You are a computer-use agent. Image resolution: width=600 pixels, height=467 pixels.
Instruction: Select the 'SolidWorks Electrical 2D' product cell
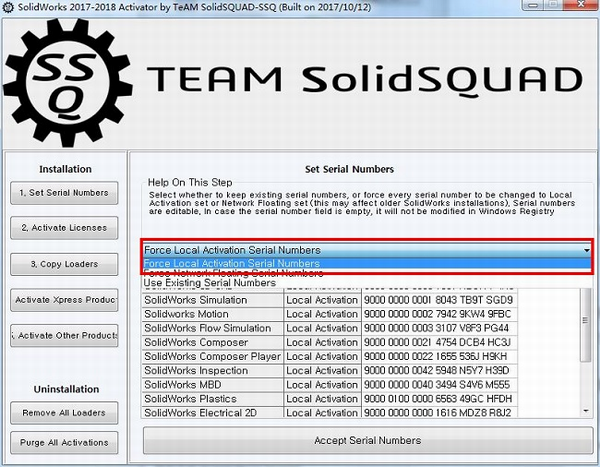[x=213, y=413]
